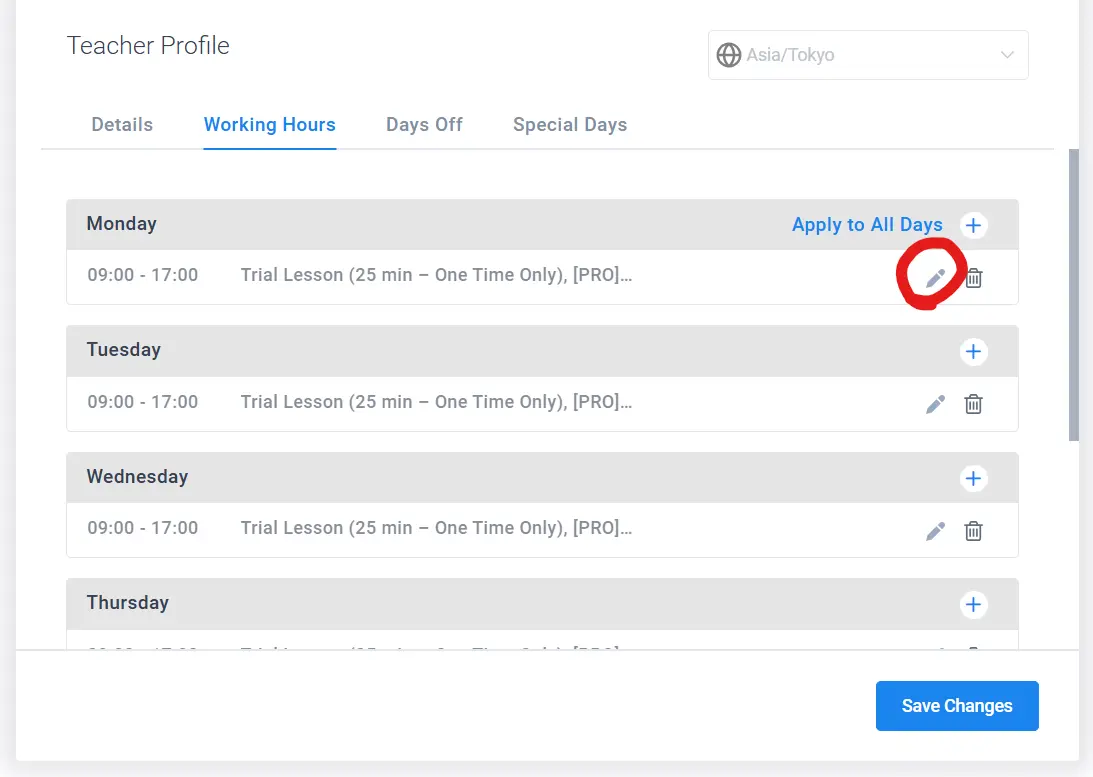Image resolution: width=1093 pixels, height=777 pixels.
Task: Add a new time slot to Thursday
Action: pyautogui.click(x=974, y=604)
